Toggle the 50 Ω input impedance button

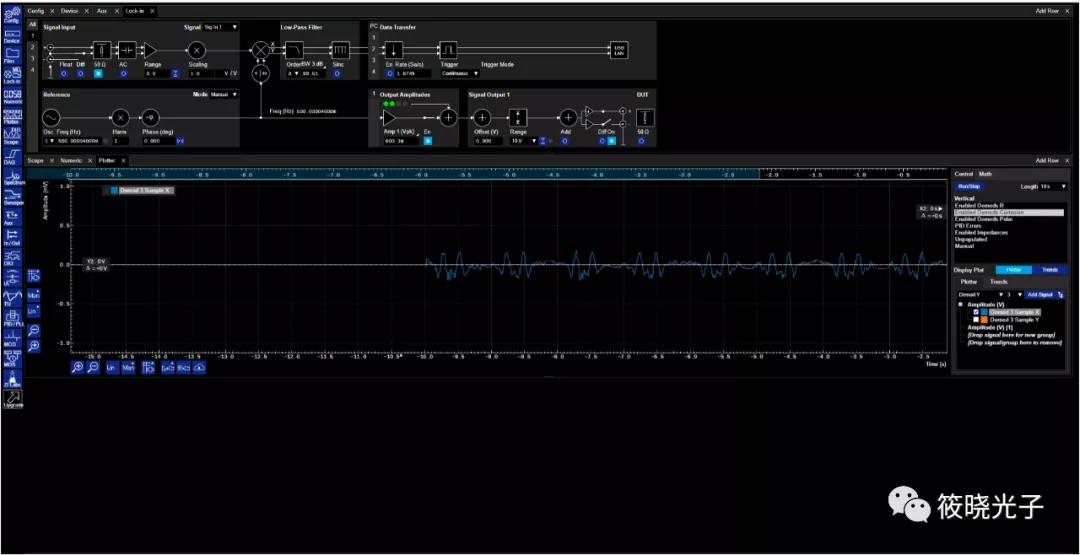coord(99,73)
